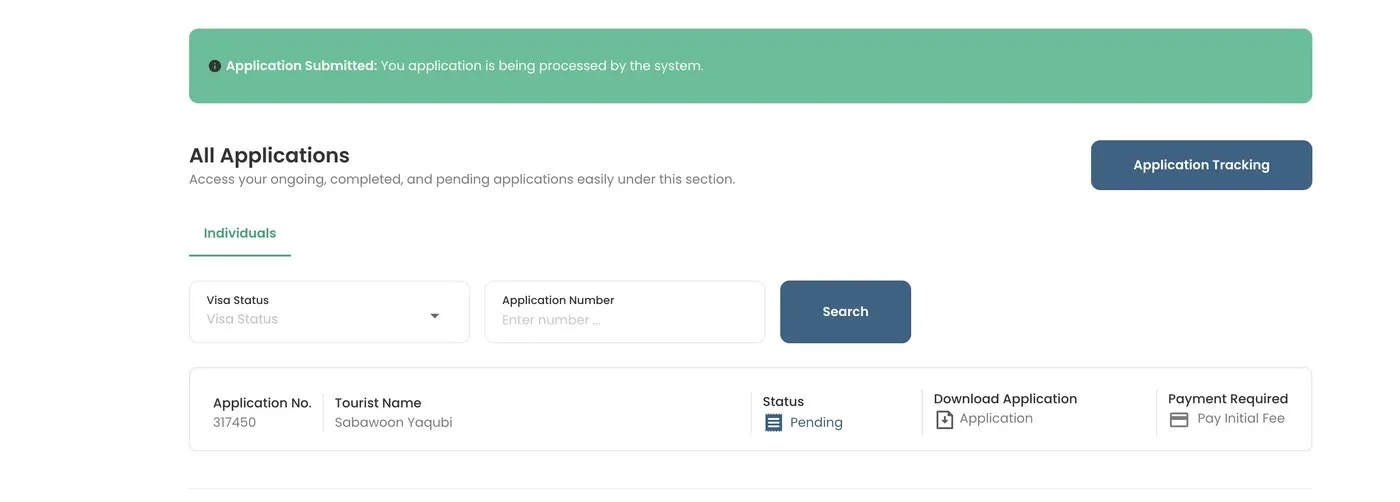The height and width of the screenshot is (502, 1400).
Task: Click the download application file icon
Action: click(x=944, y=420)
